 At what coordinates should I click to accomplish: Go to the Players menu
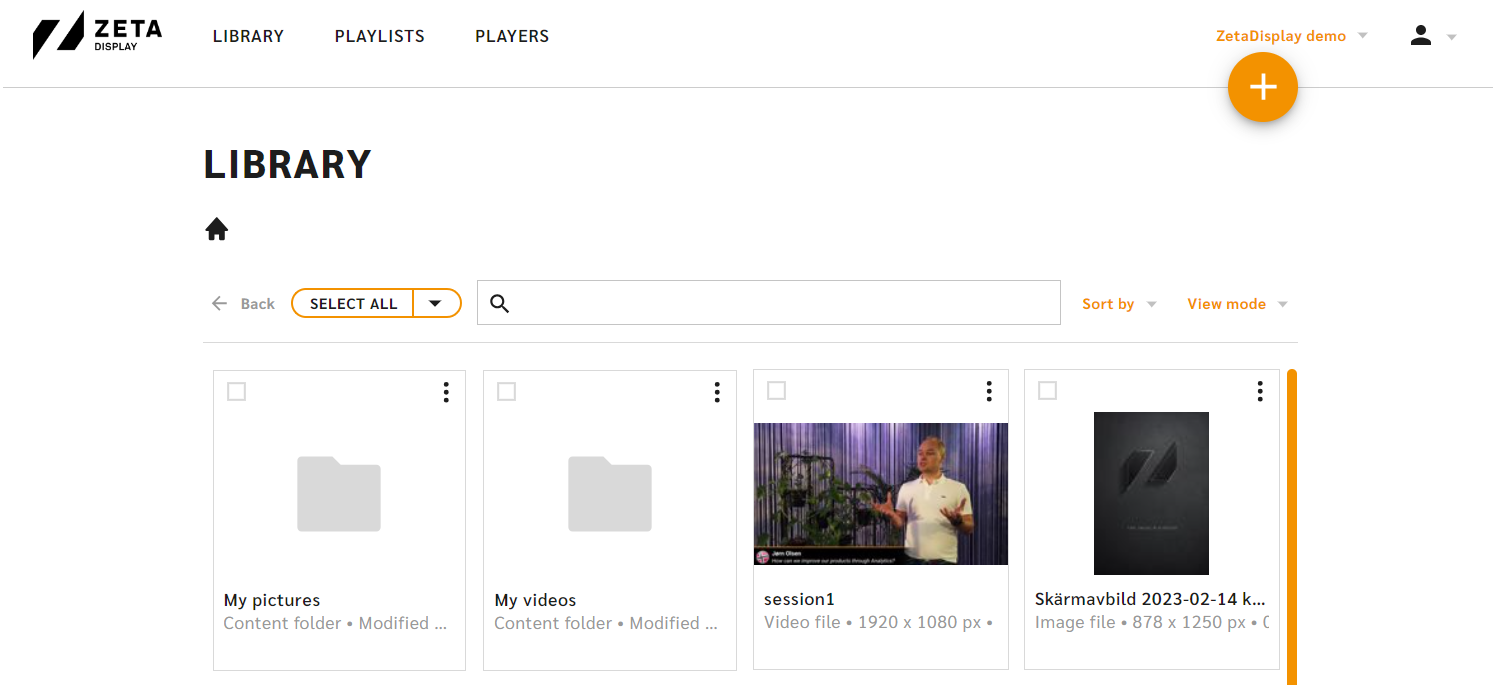(512, 36)
